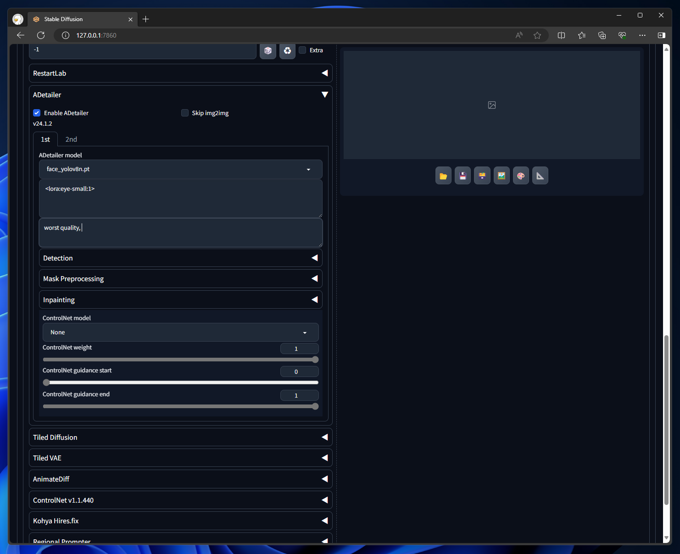The height and width of the screenshot is (554, 680).
Task: Switch to the ADetailer 1st tab
Action: [45, 139]
